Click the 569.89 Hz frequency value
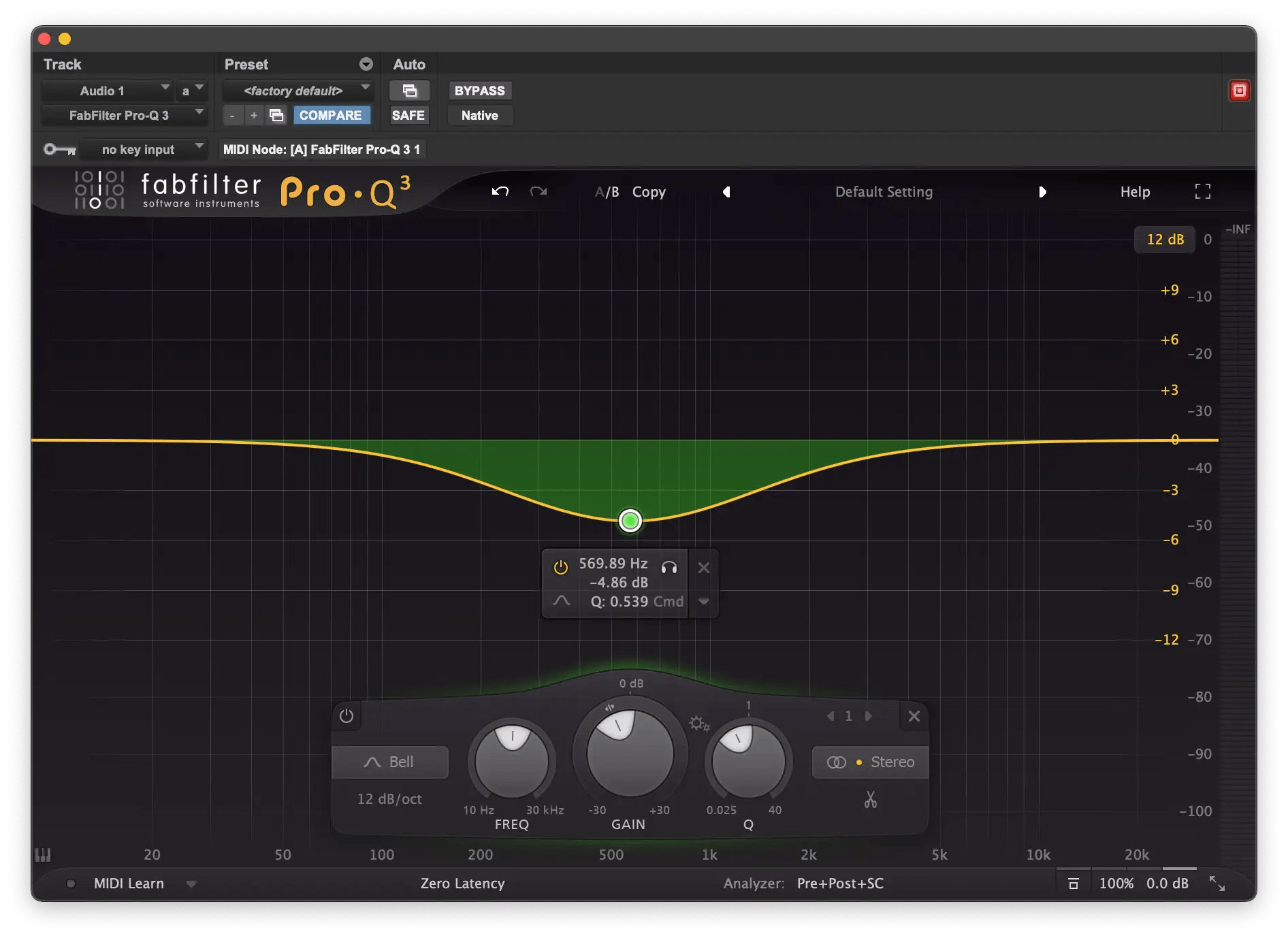This screenshot has width=1288, height=938. 613,564
